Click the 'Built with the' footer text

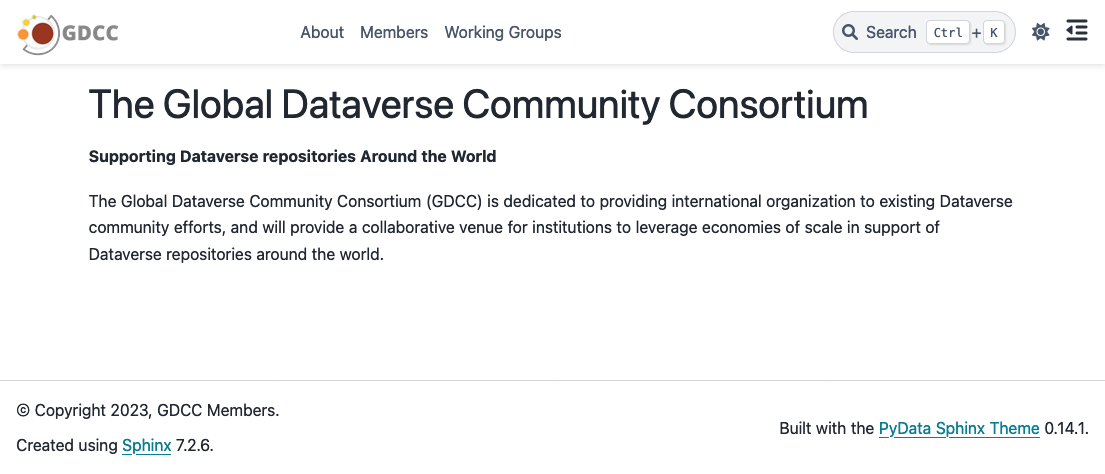coord(826,428)
